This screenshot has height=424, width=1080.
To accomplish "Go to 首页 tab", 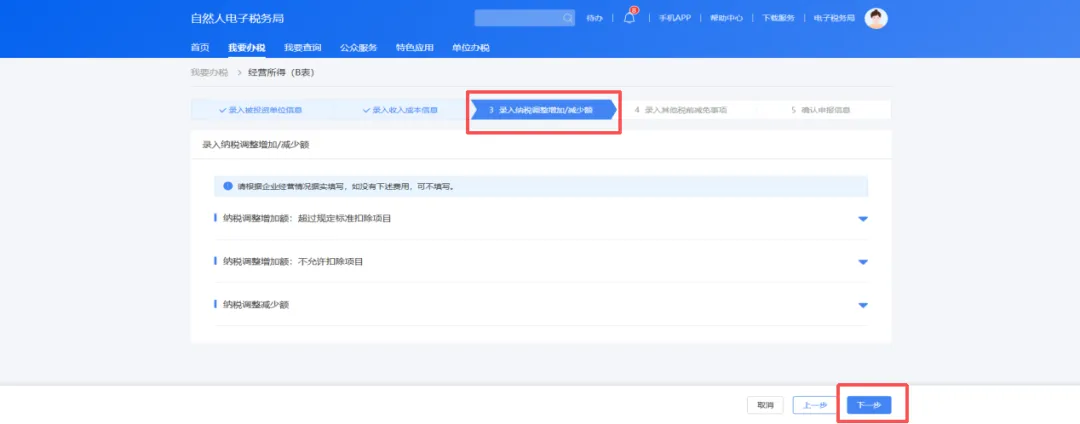I will [200, 48].
